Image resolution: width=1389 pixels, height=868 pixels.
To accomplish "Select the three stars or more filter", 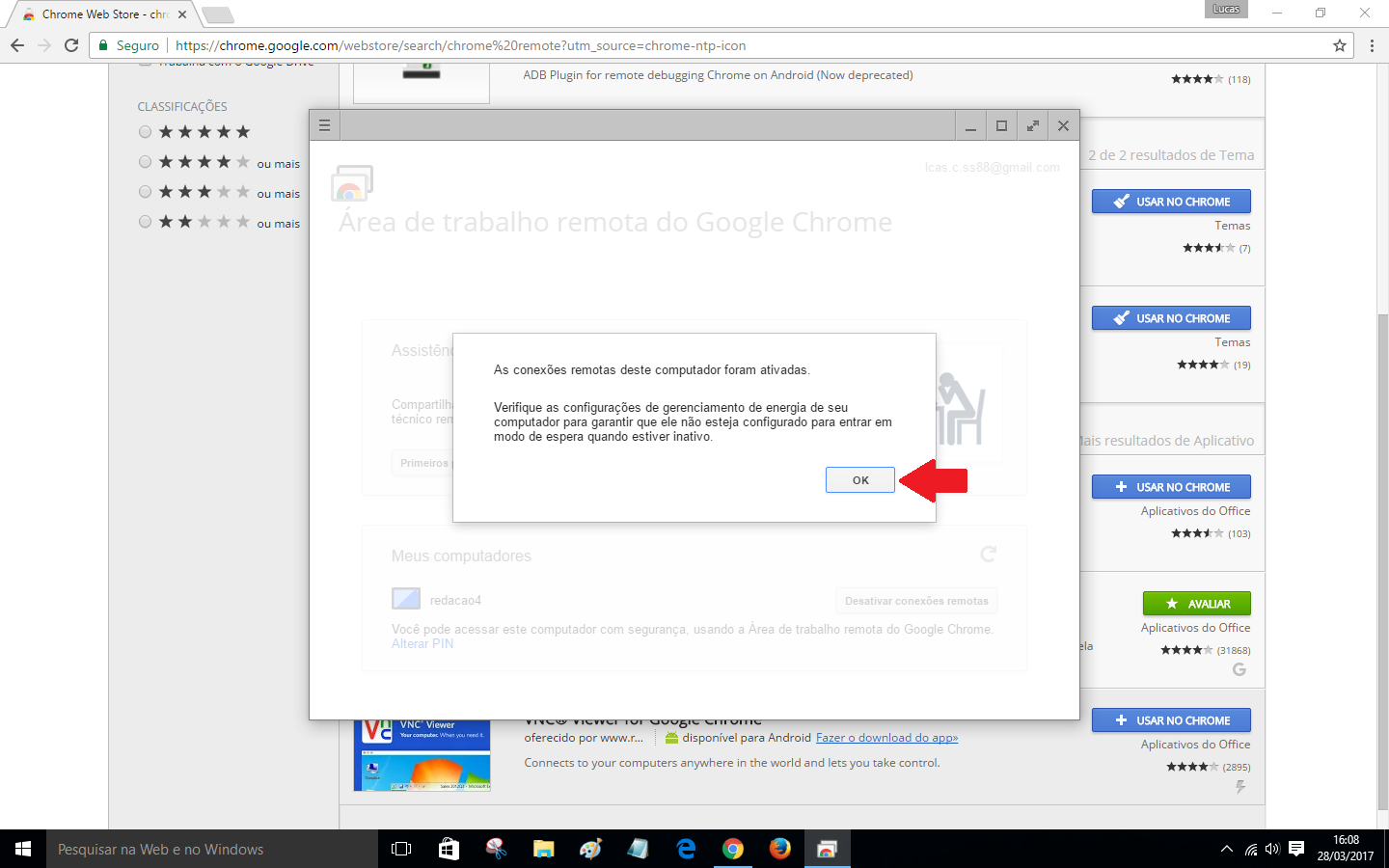I will click(x=146, y=192).
